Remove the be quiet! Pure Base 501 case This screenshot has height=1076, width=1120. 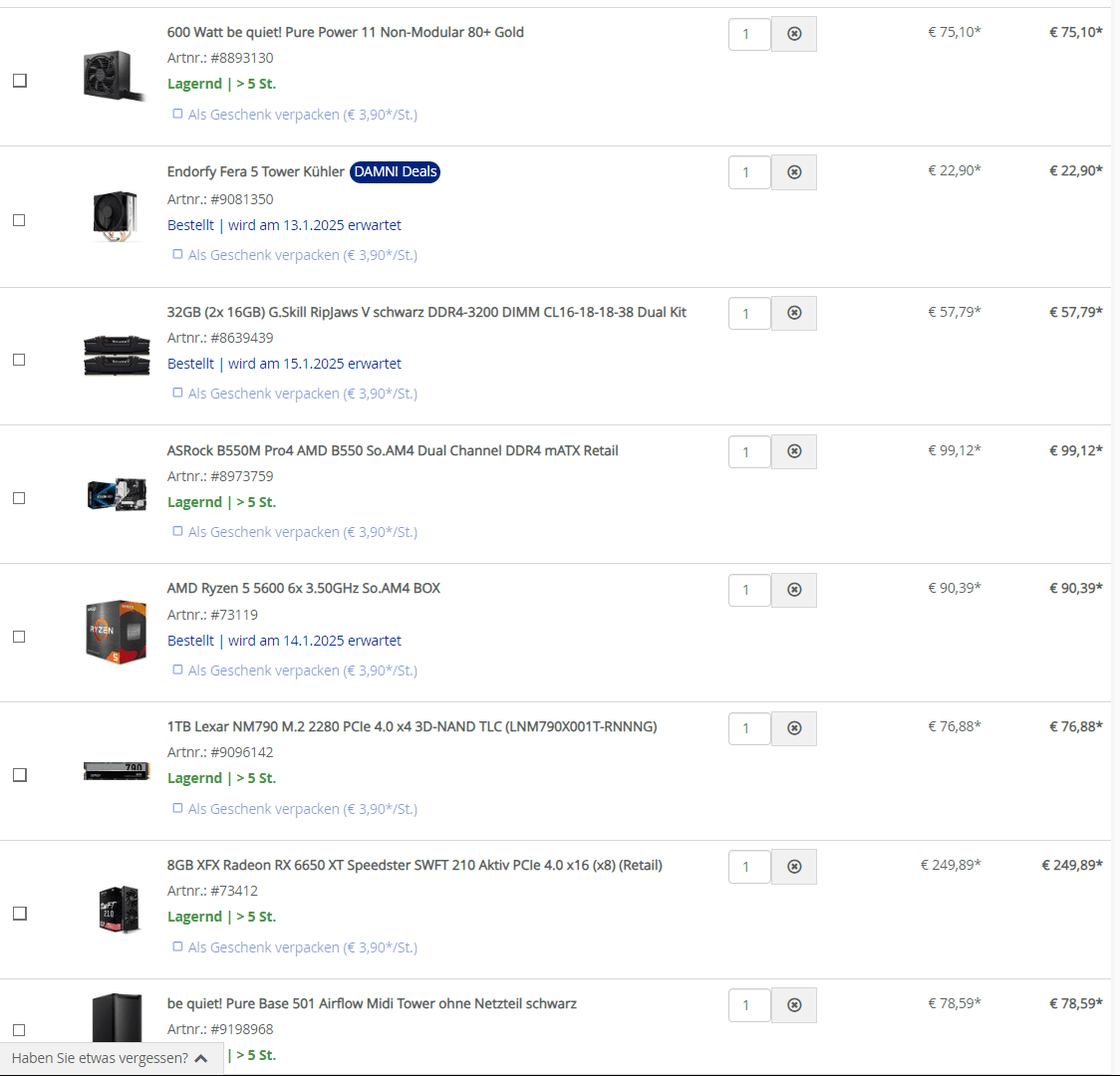pyautogui.click(x=793, y=1005)
